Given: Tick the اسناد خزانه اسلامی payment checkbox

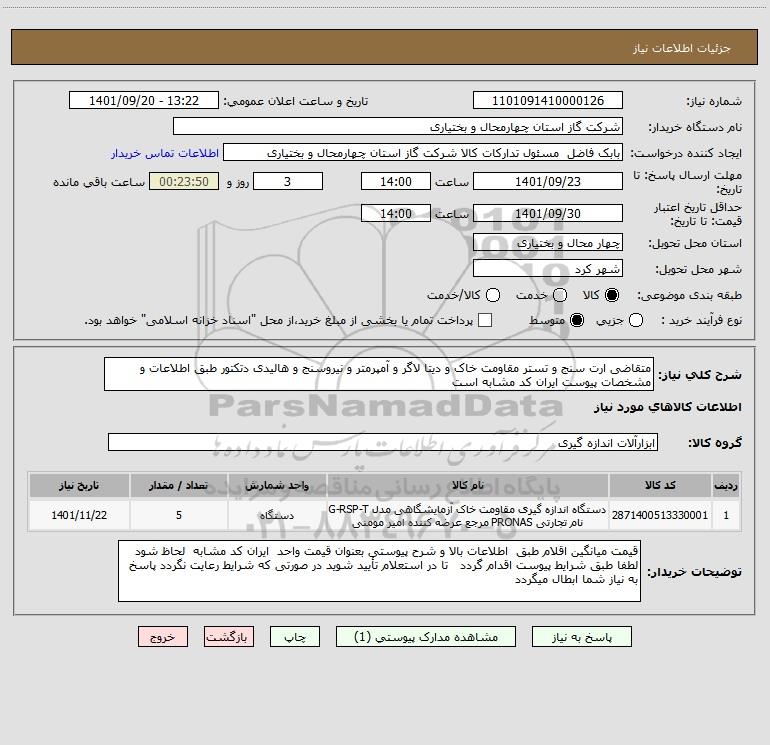Looking at the screenshot, I should point(485,320).
